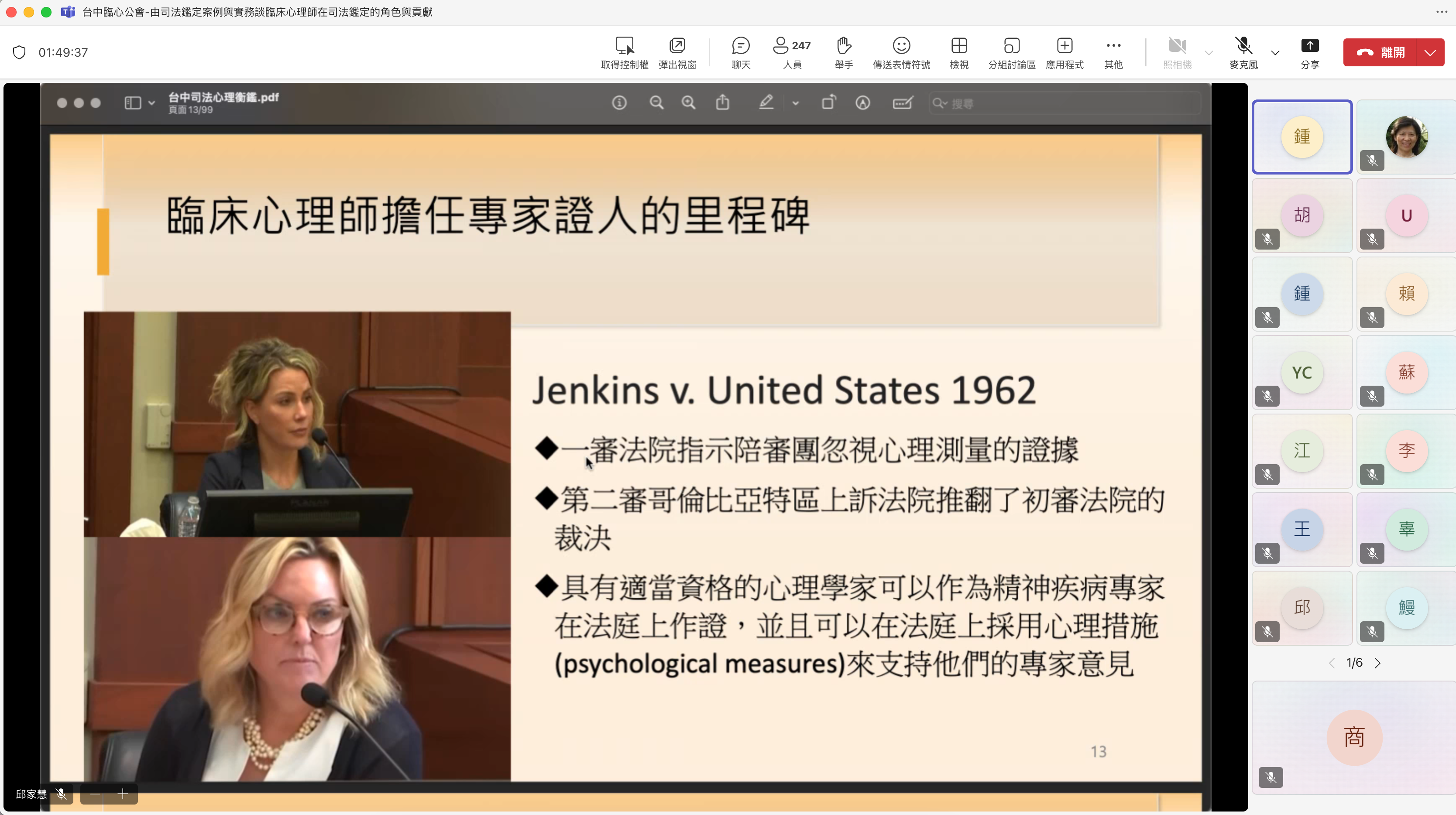Open 分組討論區 breakout rooms
This screenshot has height=815, width=1456.
pyautogui.click(x=1011, y=52)
